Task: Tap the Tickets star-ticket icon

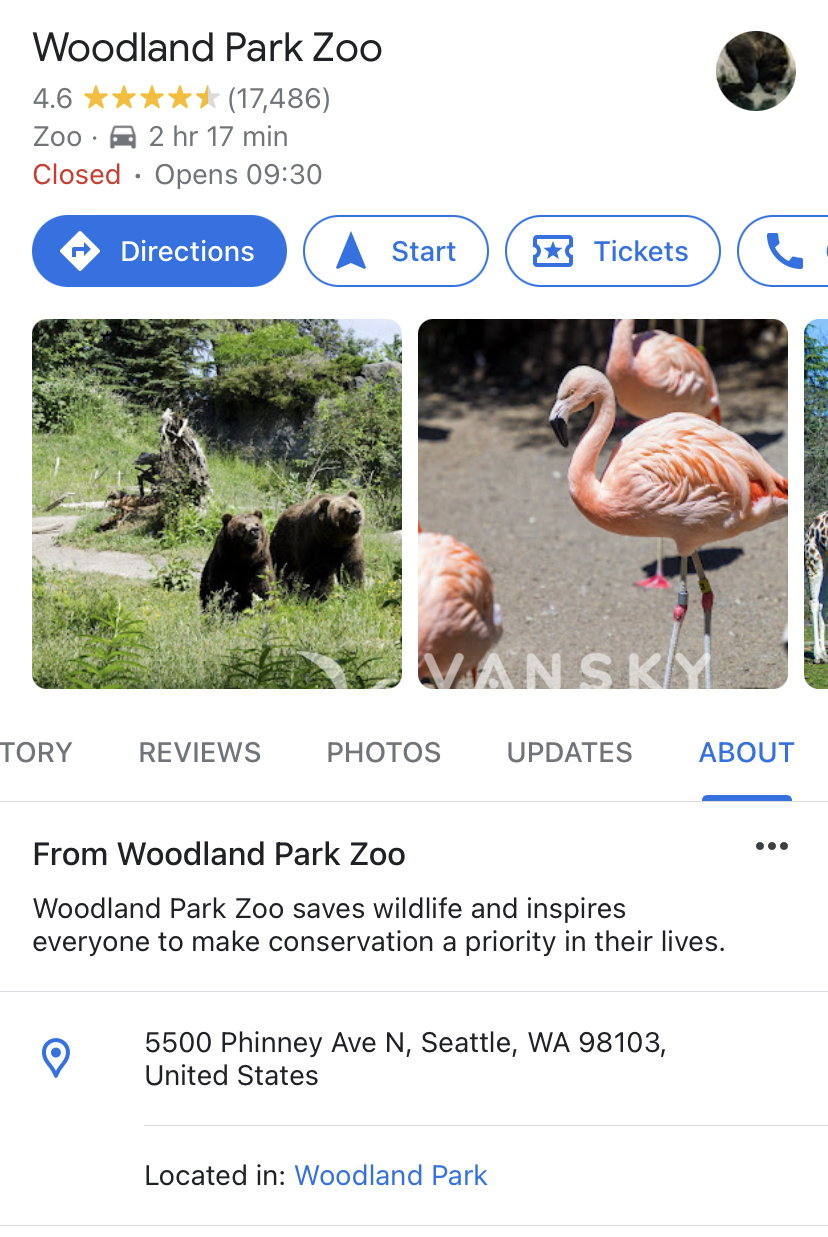Action: coord(553,251)
